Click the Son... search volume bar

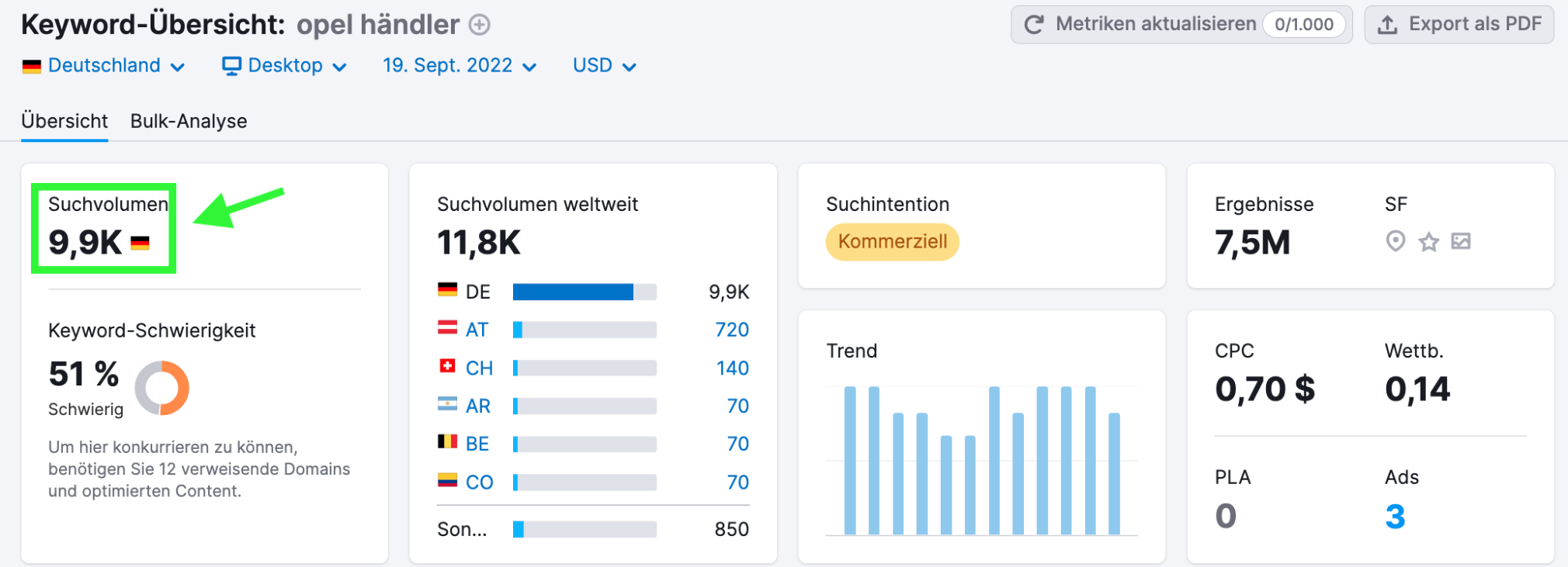585,529
